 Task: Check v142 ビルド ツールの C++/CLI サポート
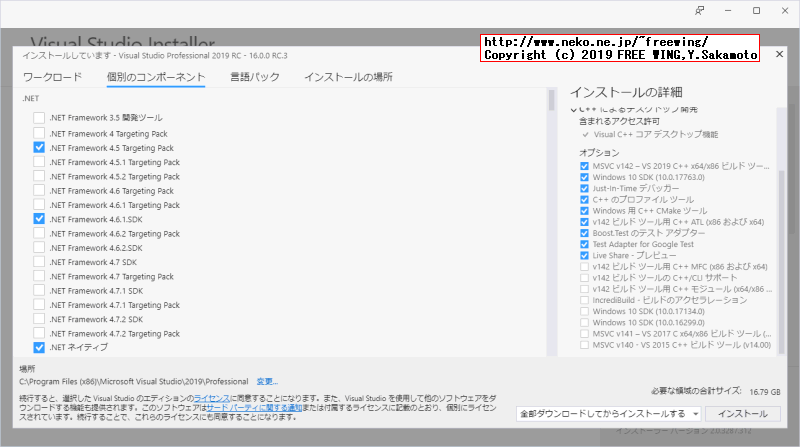click(584, 278)
